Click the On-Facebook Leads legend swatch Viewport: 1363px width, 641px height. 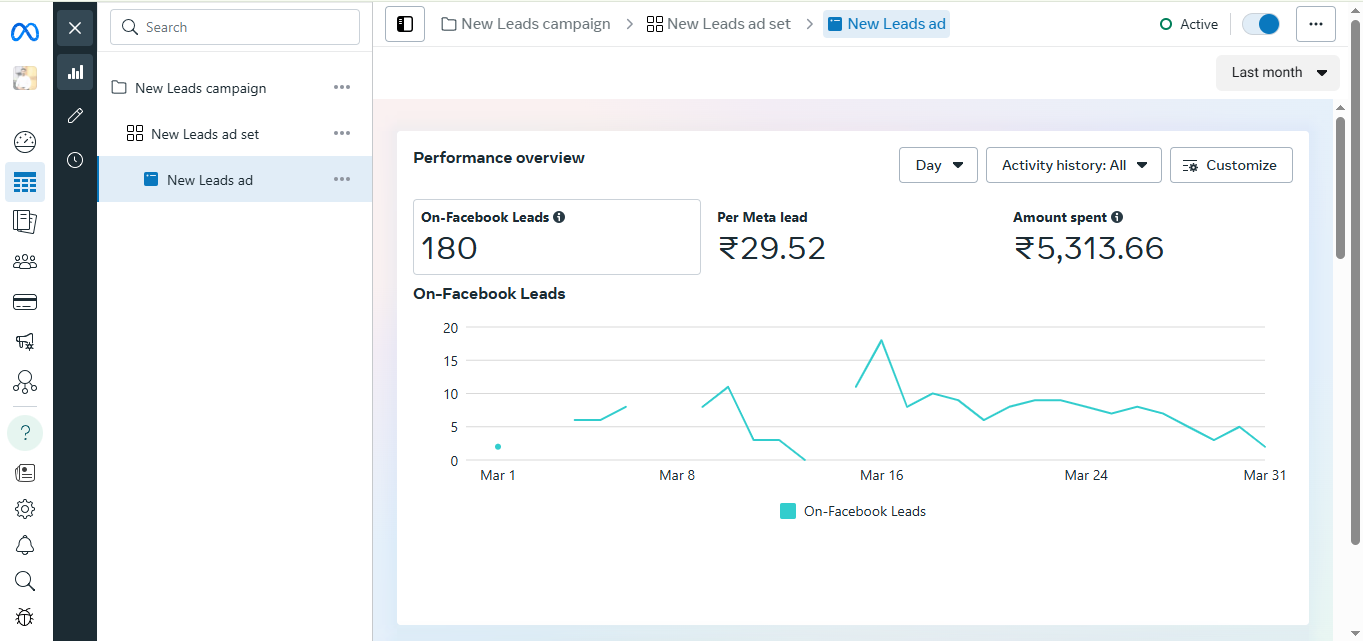788,511
